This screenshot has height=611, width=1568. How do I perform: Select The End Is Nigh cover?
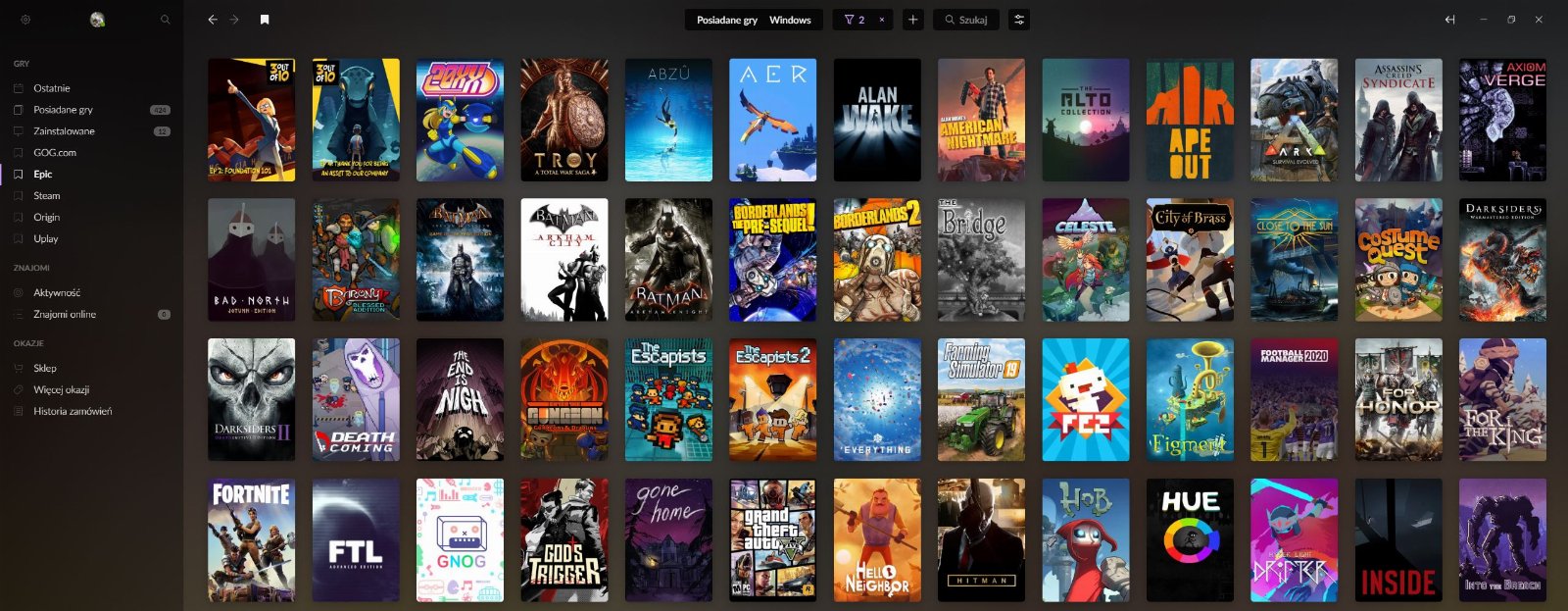coord(461,400)
